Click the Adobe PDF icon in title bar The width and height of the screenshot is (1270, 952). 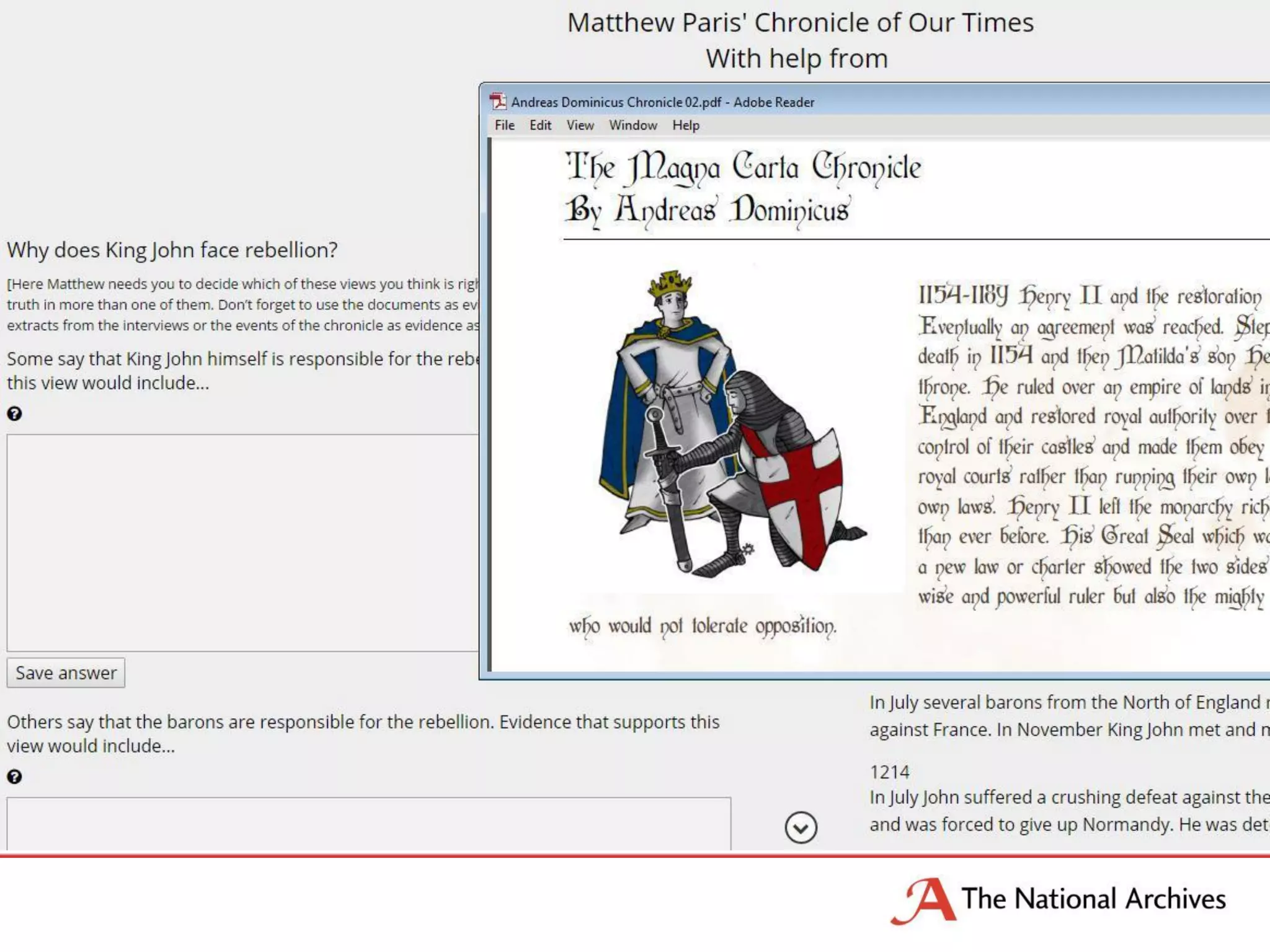(497, 102)
